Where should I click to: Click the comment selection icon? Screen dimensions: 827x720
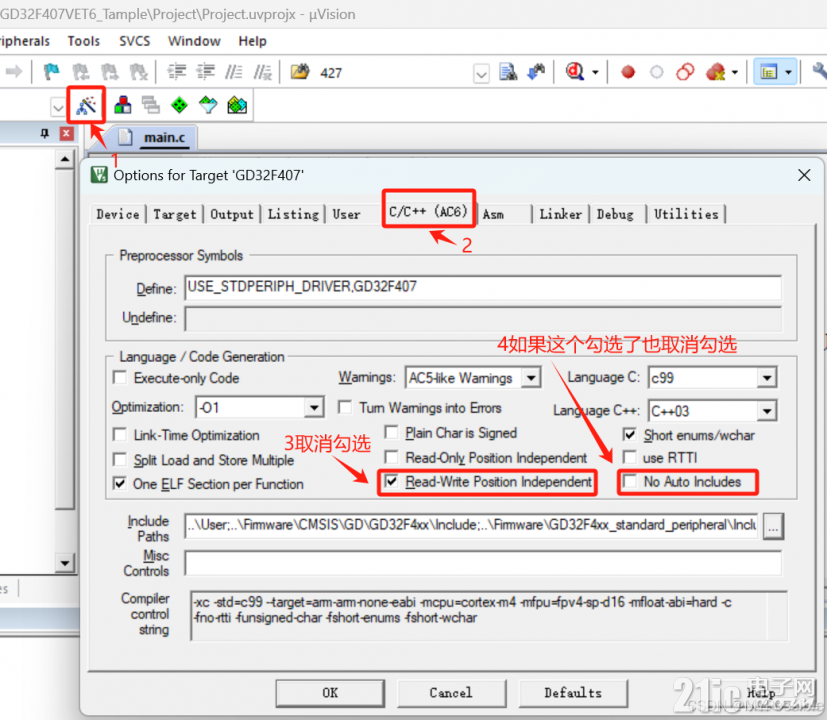coord(234,72)
